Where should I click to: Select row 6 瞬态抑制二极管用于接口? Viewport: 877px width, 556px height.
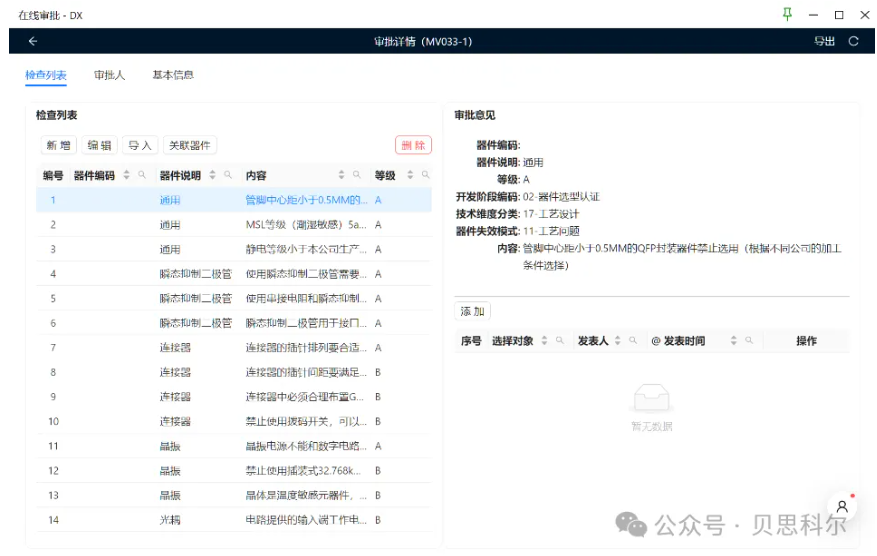click(x=234, y=323)
